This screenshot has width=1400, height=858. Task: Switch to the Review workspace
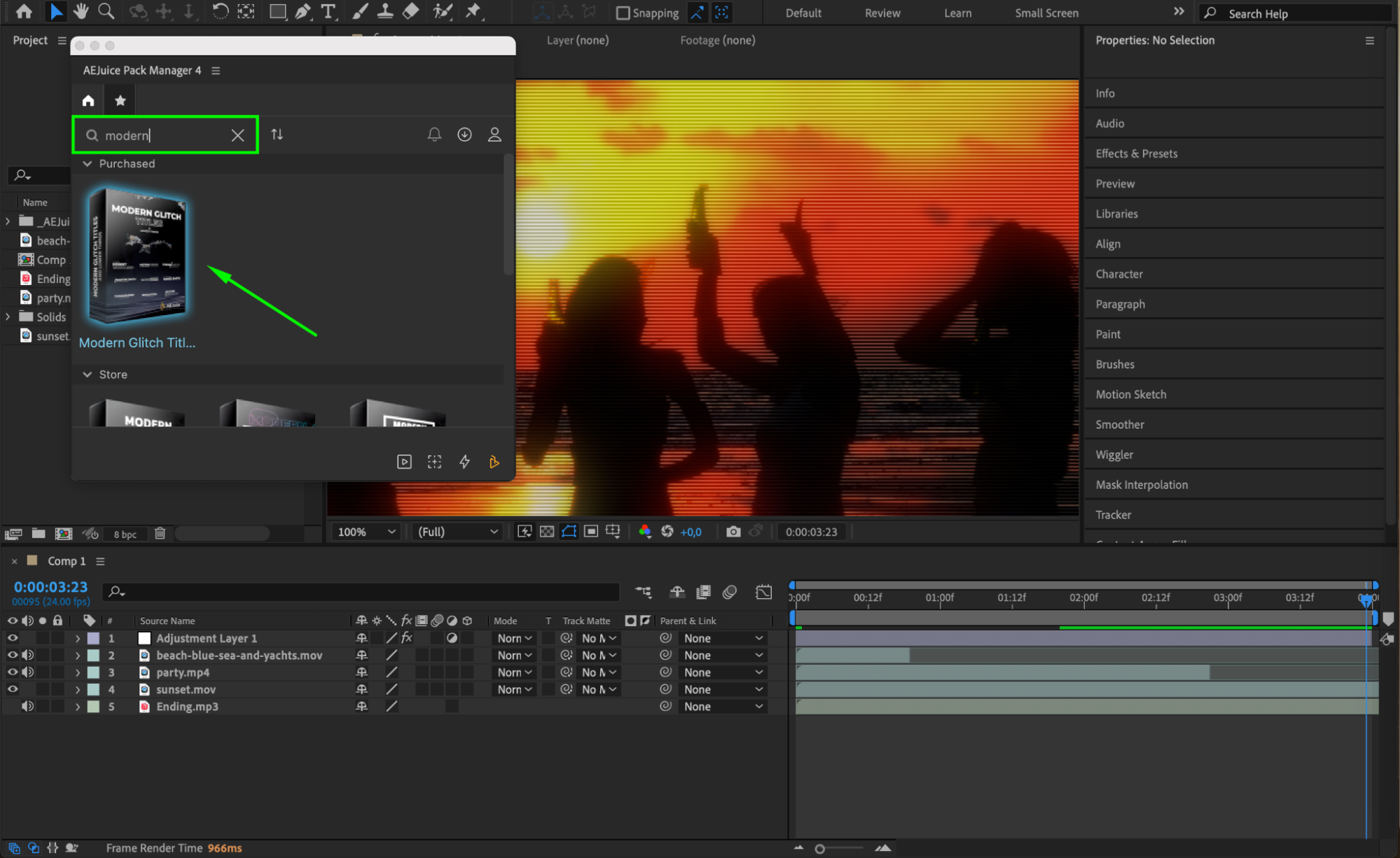pos(882,13)
